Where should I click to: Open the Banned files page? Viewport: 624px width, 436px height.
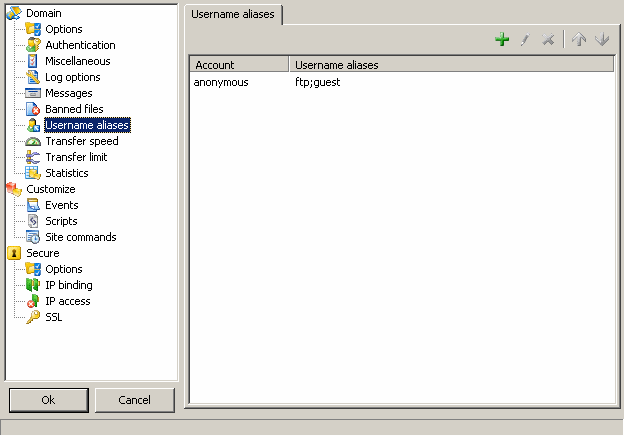click(74, 109)
